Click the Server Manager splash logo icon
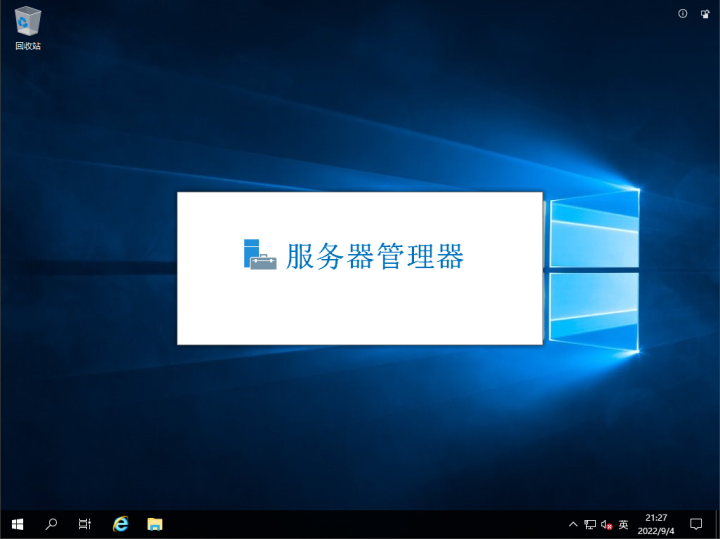Screen dimensions: 720x539 (260, 254)
